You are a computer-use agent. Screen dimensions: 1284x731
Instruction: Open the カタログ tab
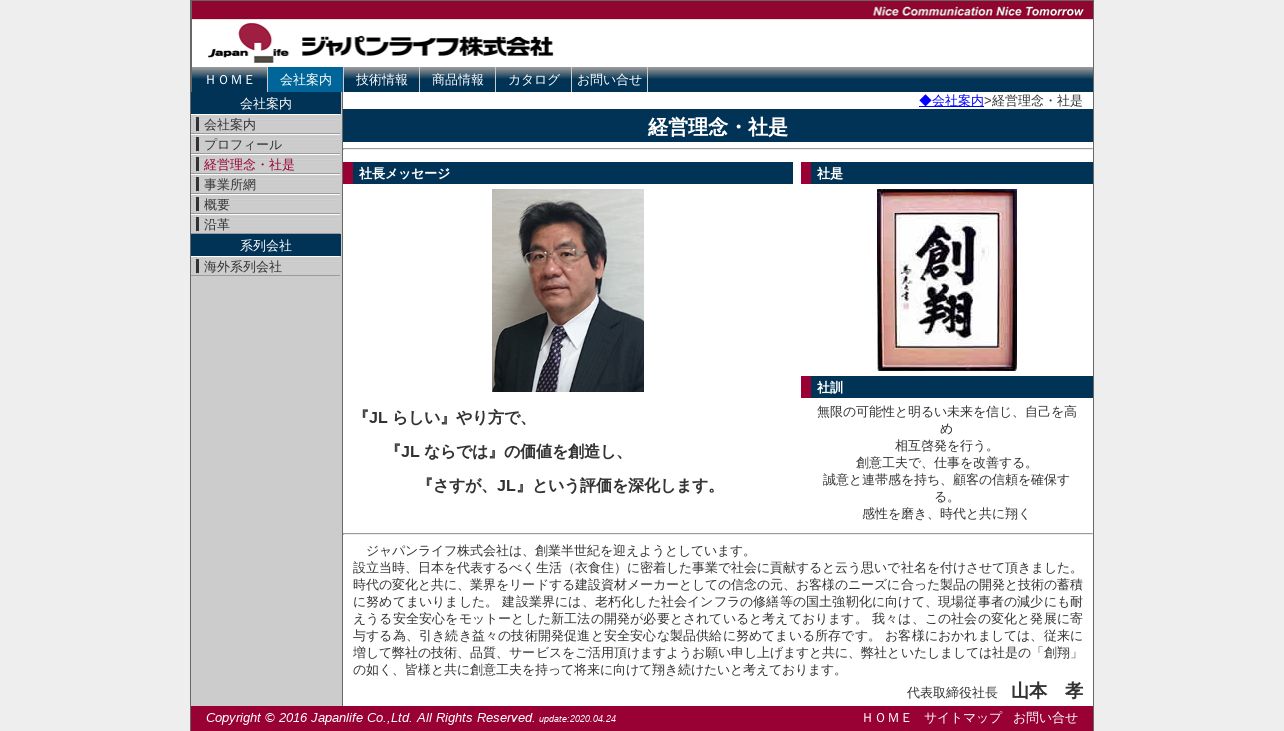[x=534, y=80]
